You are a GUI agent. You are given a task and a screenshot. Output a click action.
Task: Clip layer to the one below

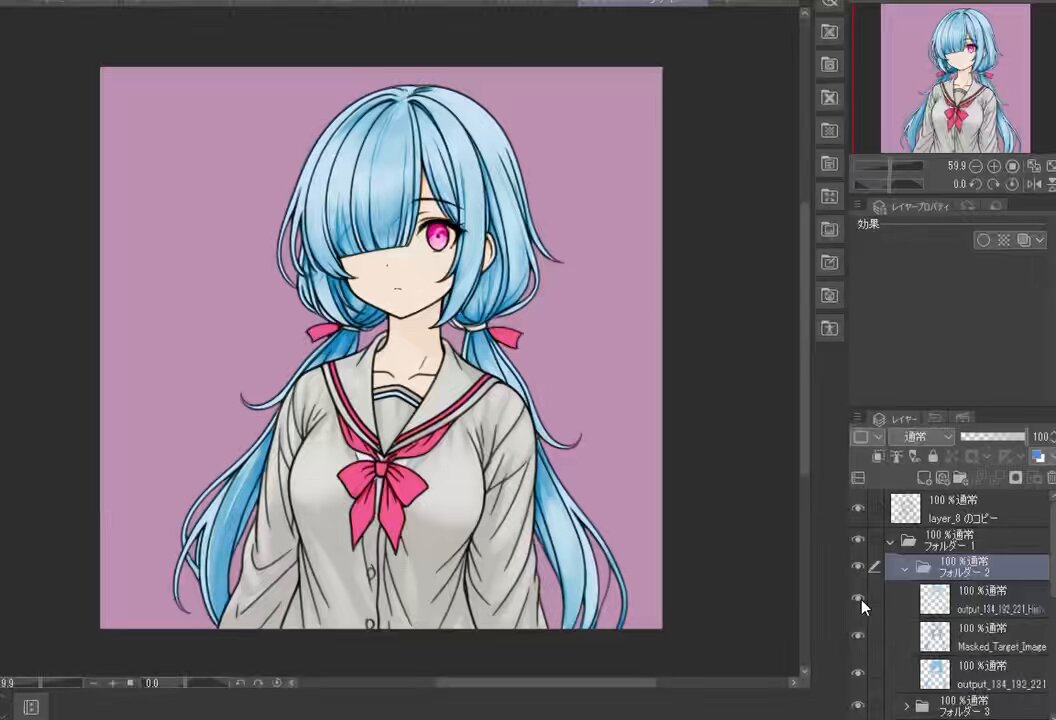pyautogui.click(x=878, y=457)
